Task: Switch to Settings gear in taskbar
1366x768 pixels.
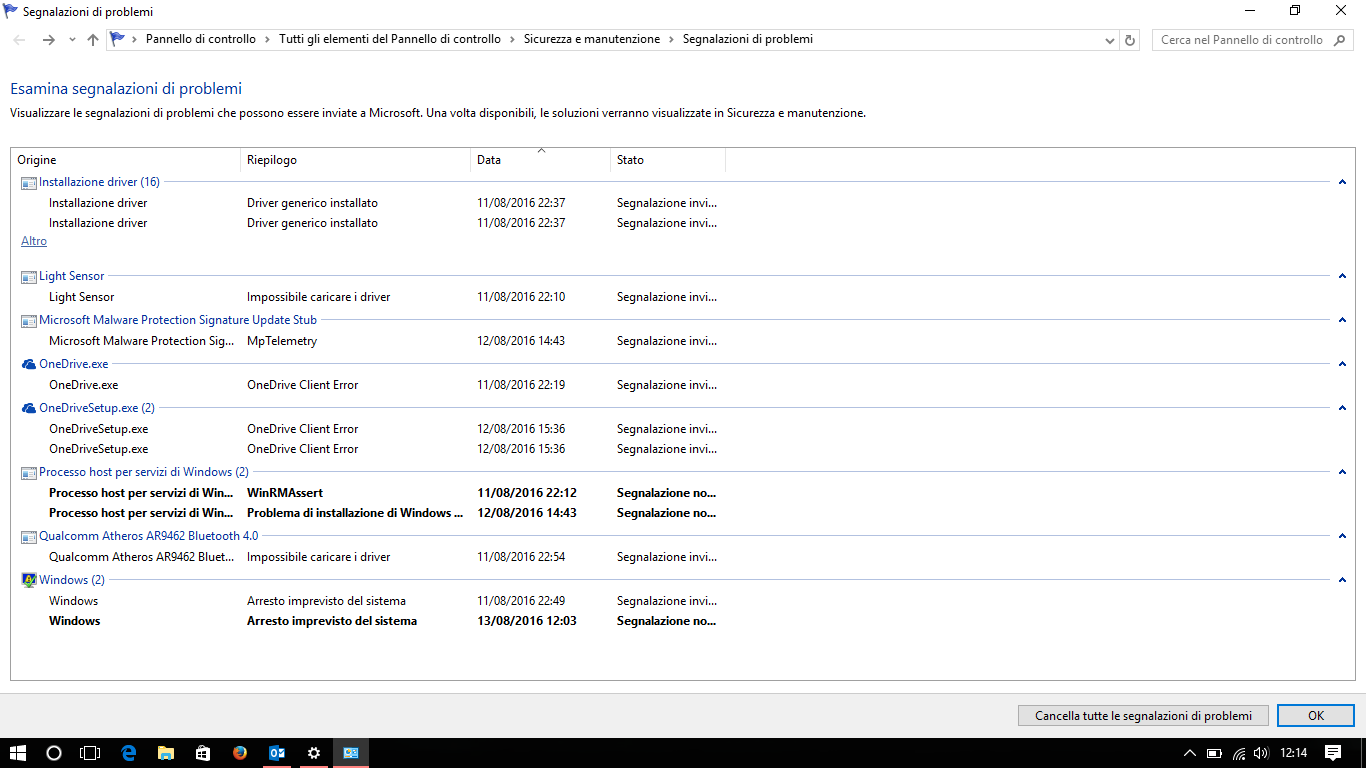Action: 314,753
